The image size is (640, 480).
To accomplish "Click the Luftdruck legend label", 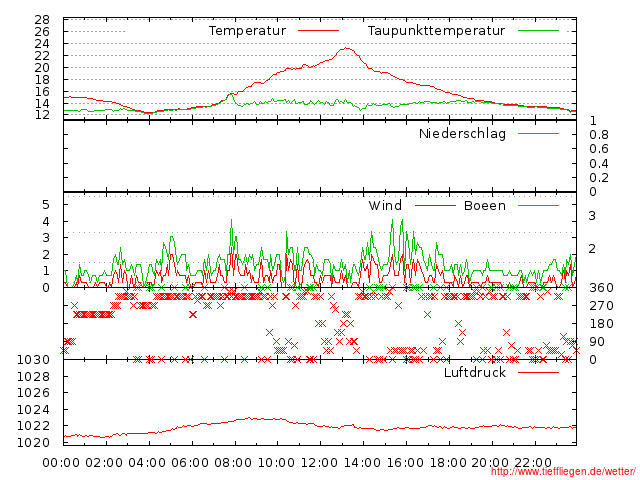I will (475, 372).
